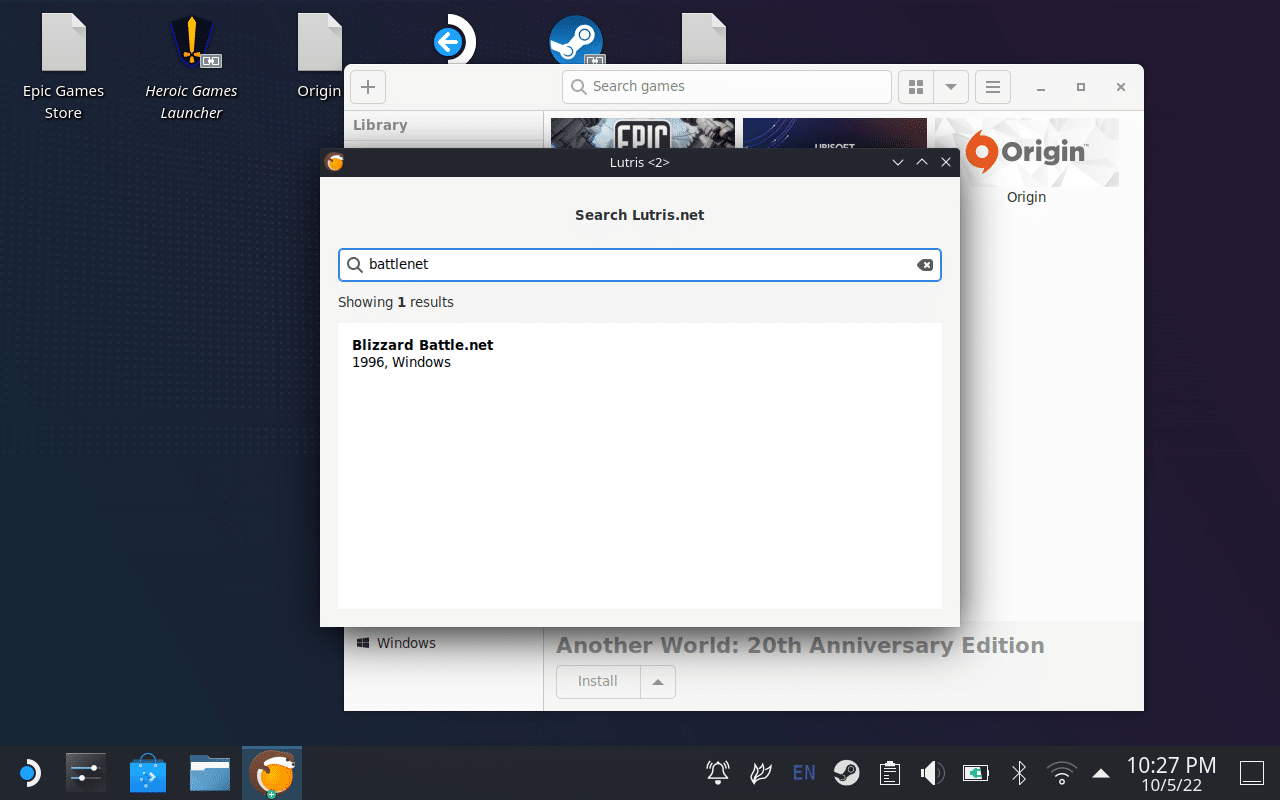1280x800 pixels.
Task: Click the add game plus button in Lutris
Action: click(367, 87)
